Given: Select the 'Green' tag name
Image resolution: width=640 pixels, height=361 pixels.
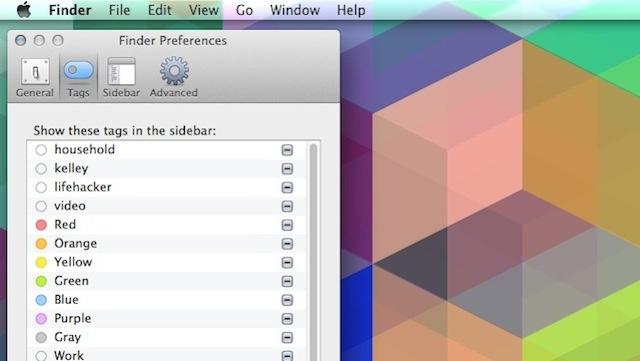Looking at the screenshot, I should click(x=71, y=281).
